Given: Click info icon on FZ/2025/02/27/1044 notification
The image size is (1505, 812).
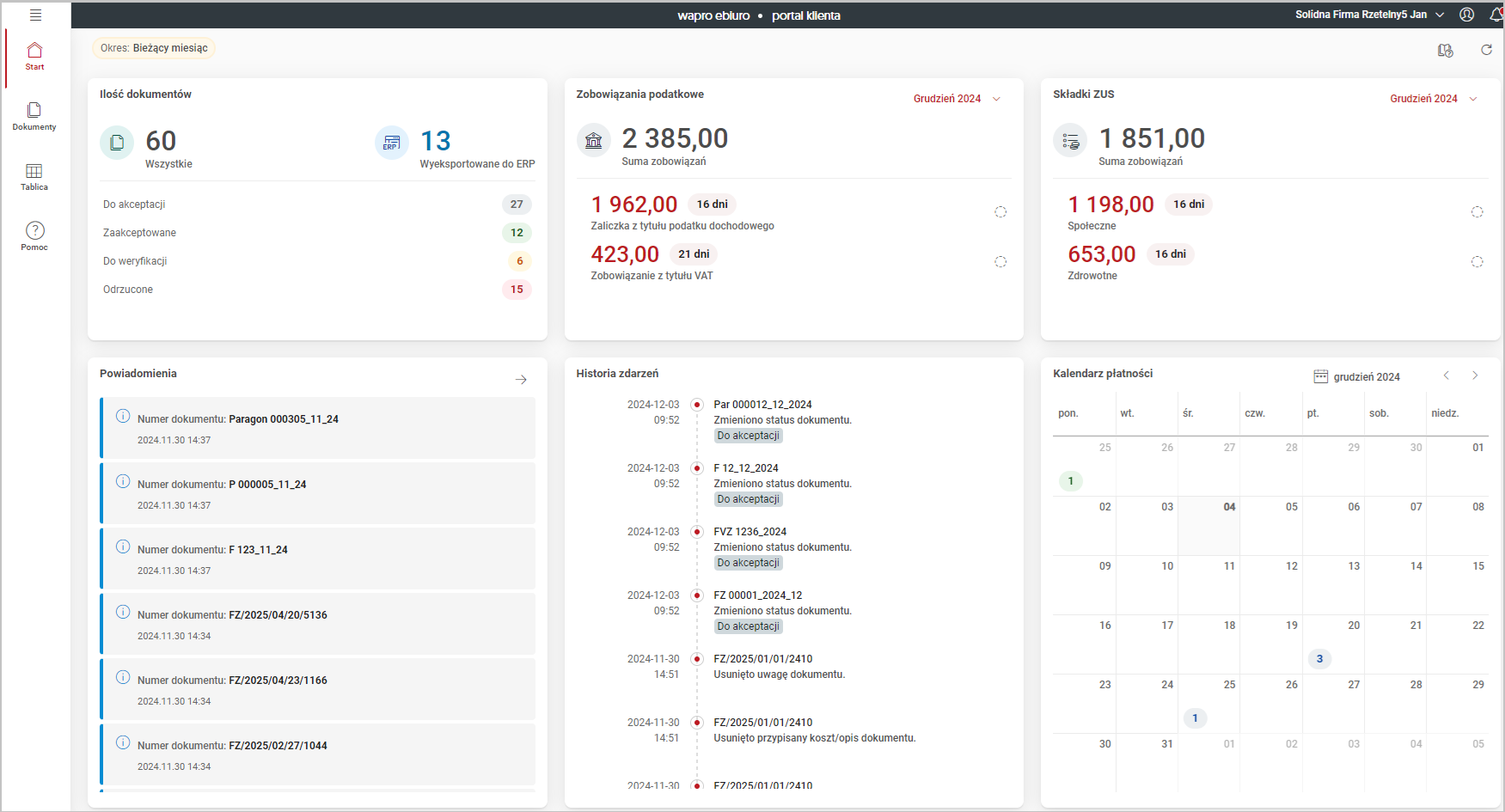Looking at the screenshot, I should click(x=123, y=742).
